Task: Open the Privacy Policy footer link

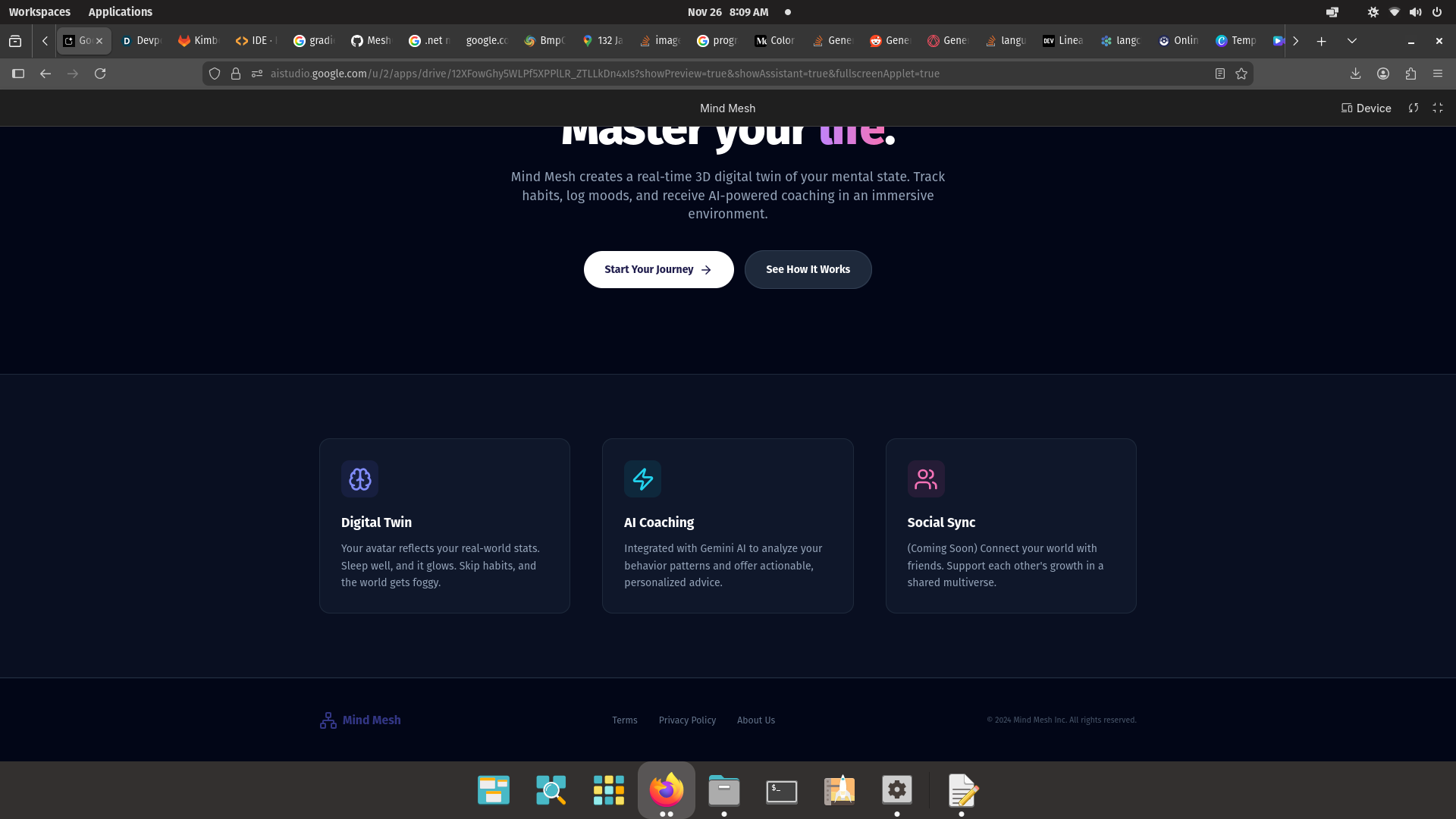Action: coord(687,720)
